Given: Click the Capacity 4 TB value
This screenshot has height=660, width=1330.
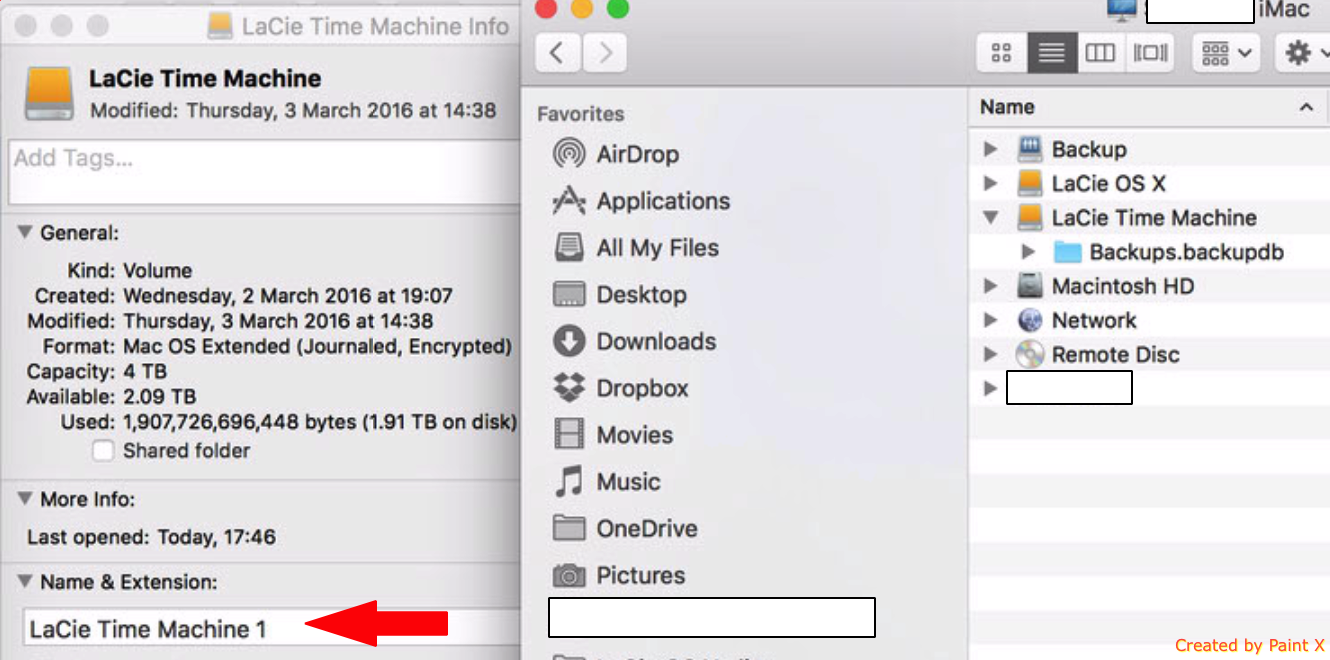Looking at the screenshot, I should point(146,372).
